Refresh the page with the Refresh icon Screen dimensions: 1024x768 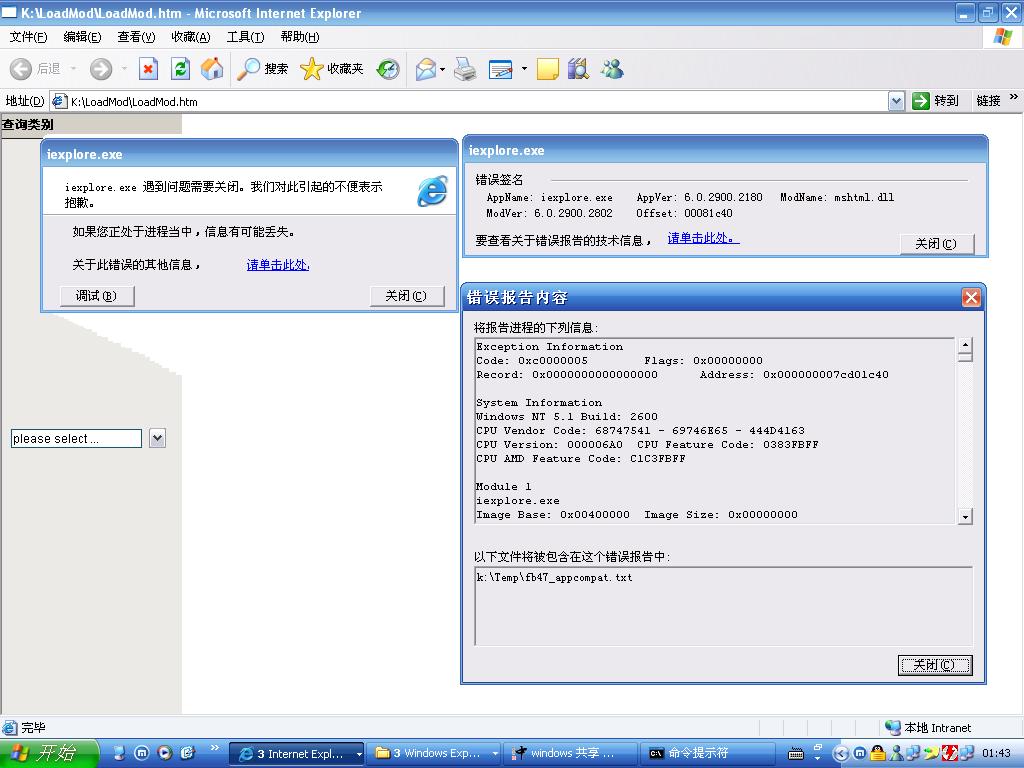180,68
